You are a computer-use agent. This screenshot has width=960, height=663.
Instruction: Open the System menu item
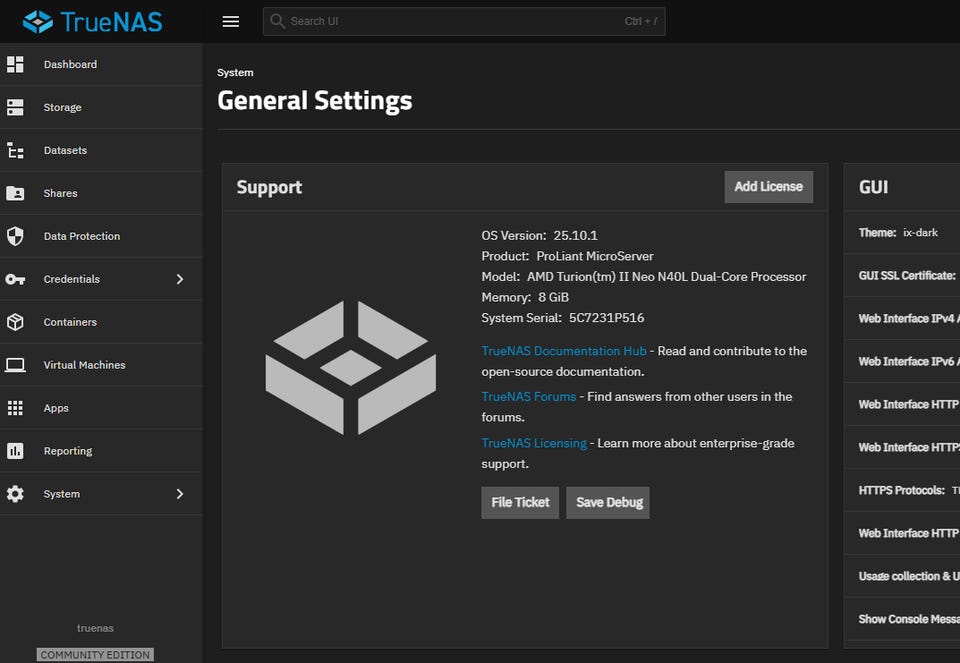click(62, 494)
